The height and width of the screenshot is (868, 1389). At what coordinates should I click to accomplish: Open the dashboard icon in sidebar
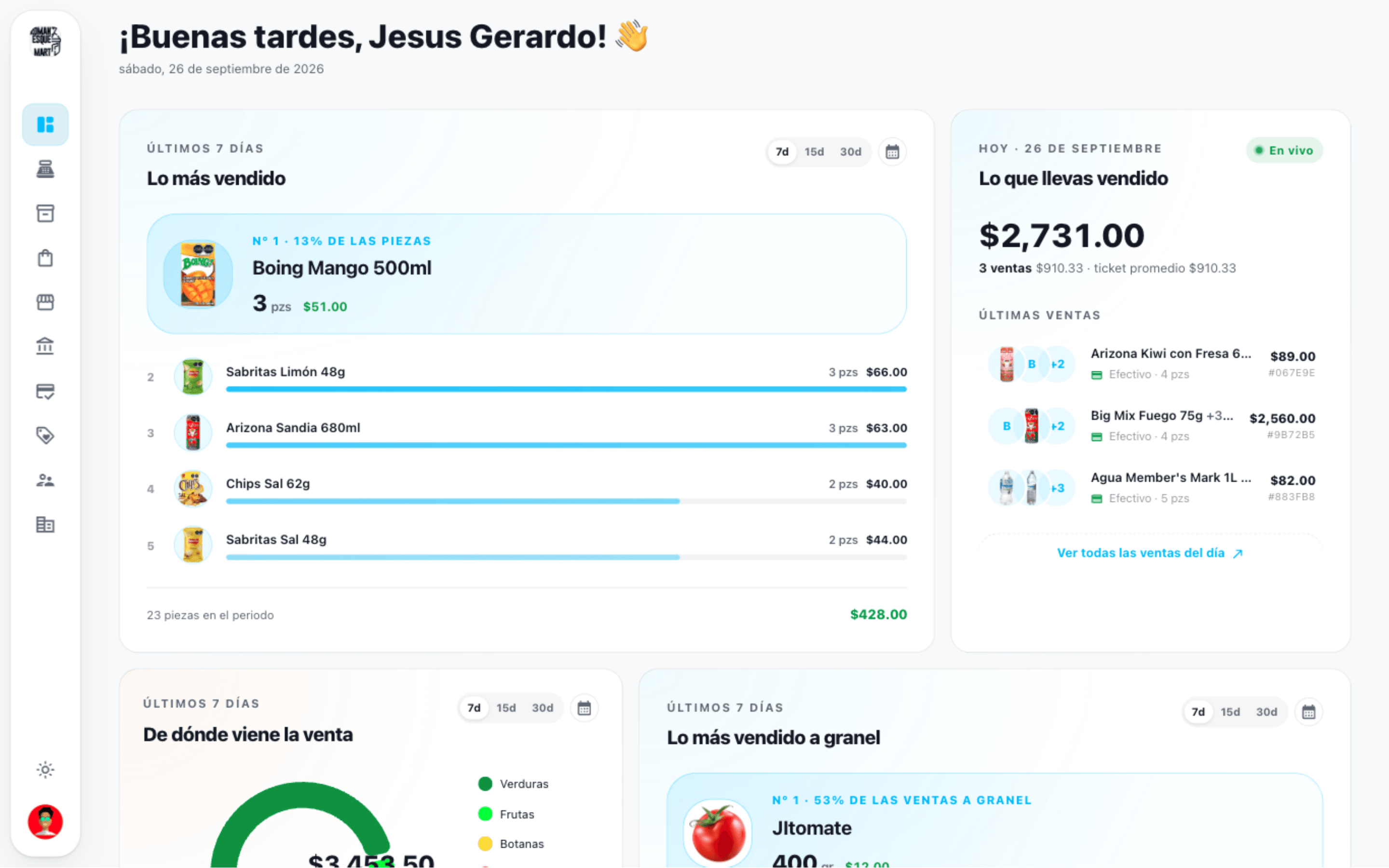pos(45,124)
